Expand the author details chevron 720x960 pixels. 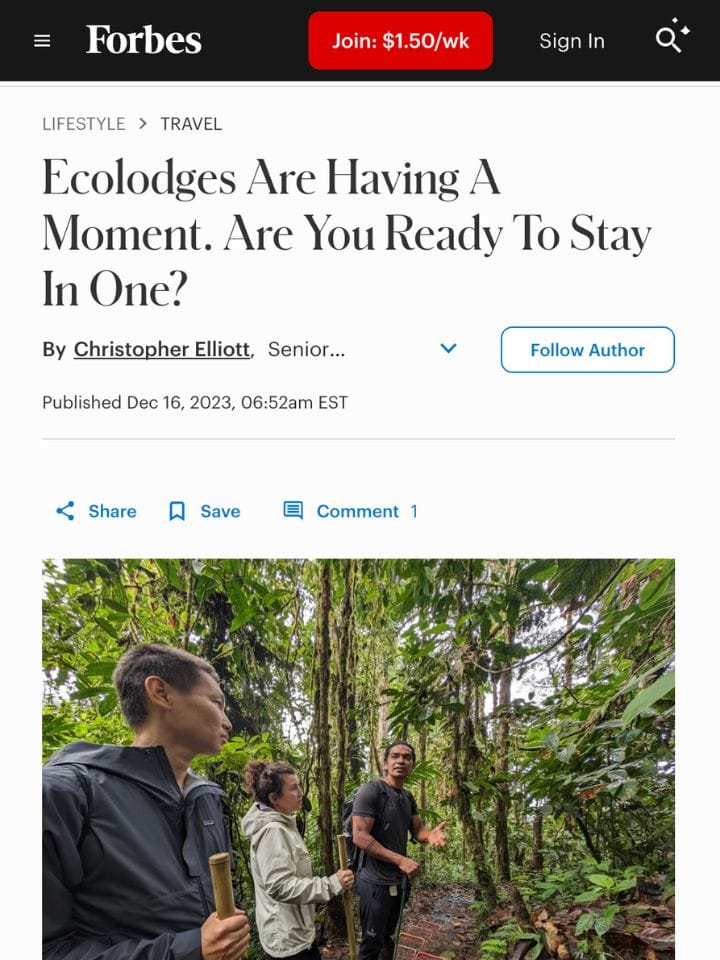point(448,348)
